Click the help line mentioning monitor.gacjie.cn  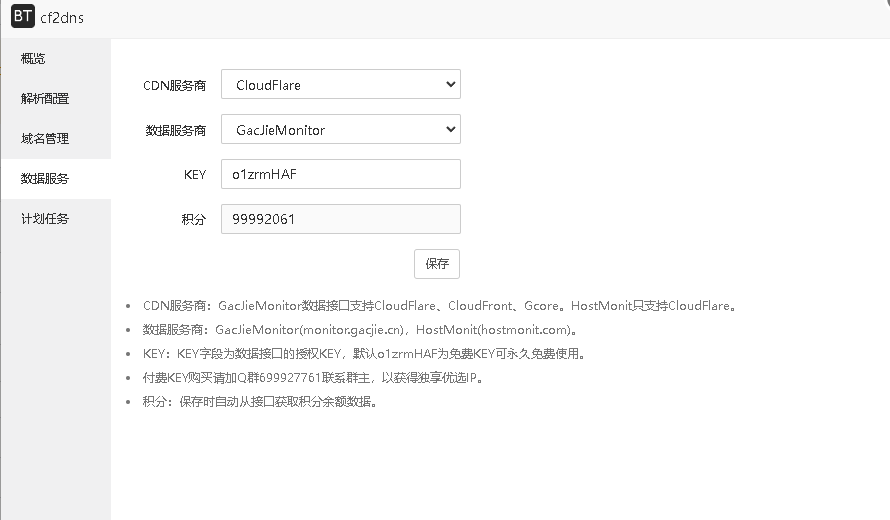pyautogui.click(x=360, y=330)
